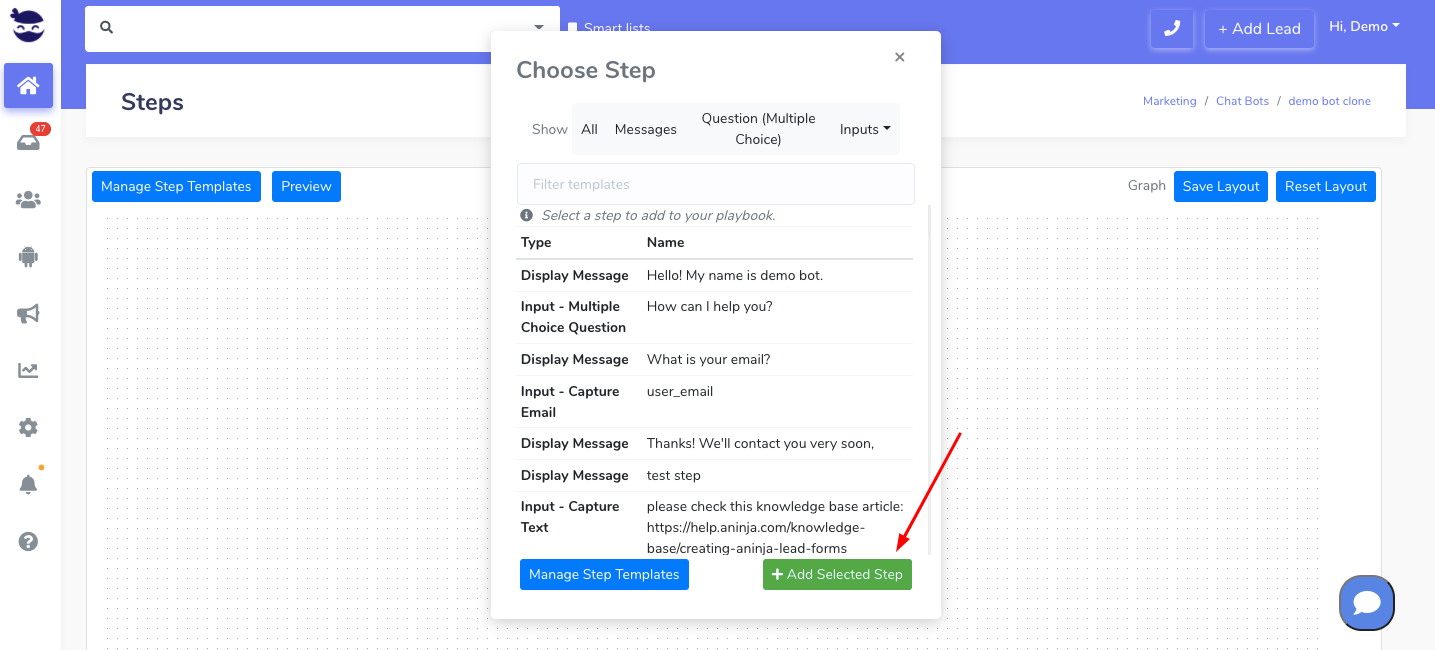
Task: Click the notifications bell icon
Action: coord(28,485)
